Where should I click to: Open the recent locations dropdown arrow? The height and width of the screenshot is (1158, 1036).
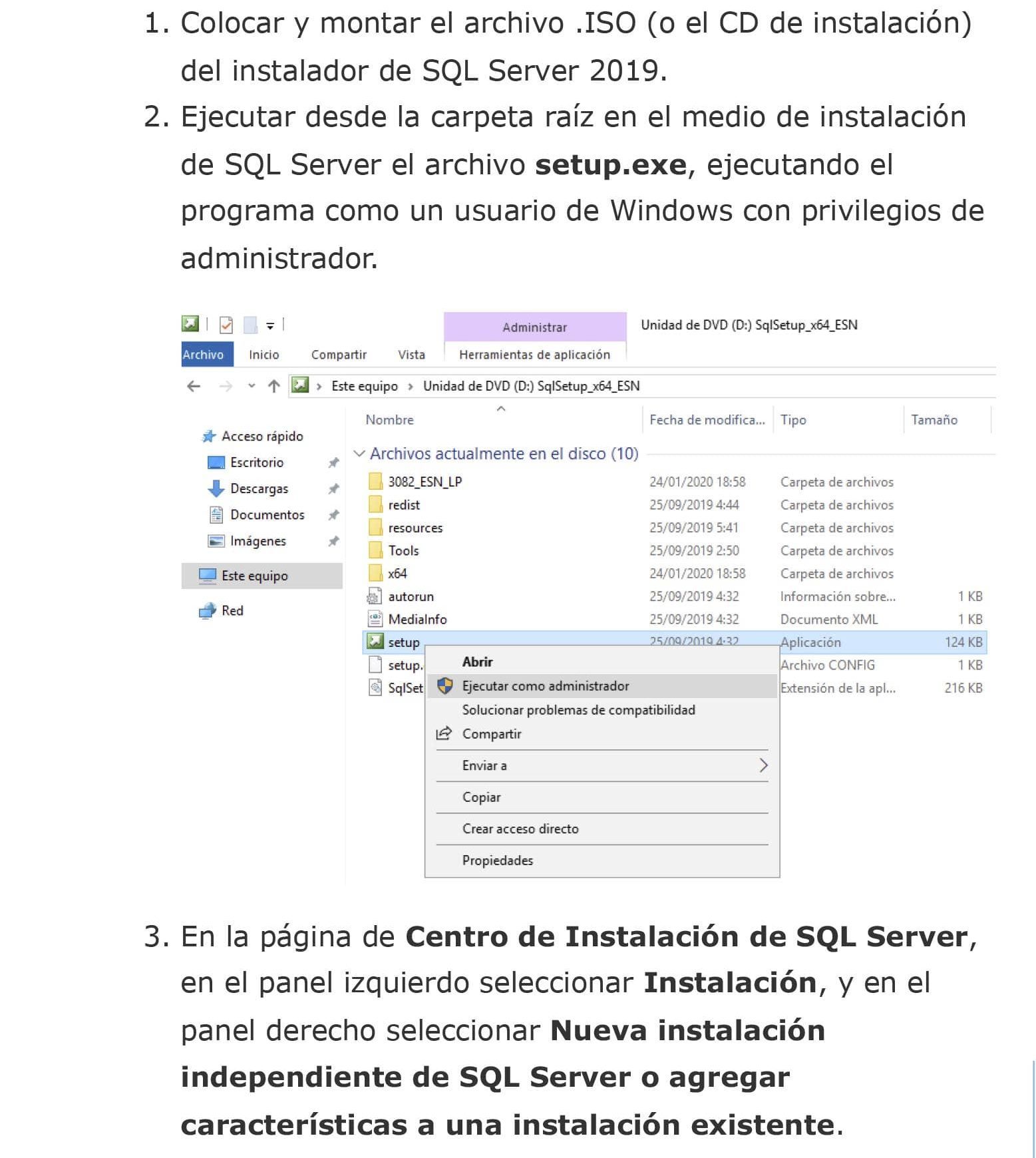[x=252, y=386]
